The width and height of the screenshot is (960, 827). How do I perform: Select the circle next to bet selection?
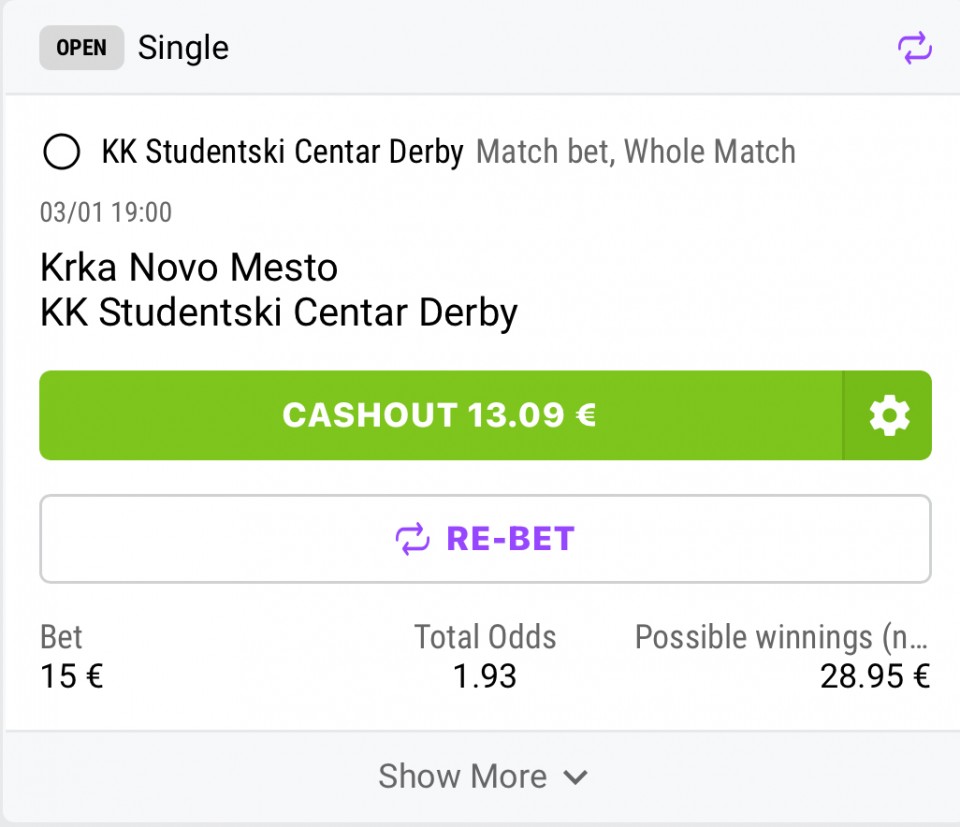point(62,153)
